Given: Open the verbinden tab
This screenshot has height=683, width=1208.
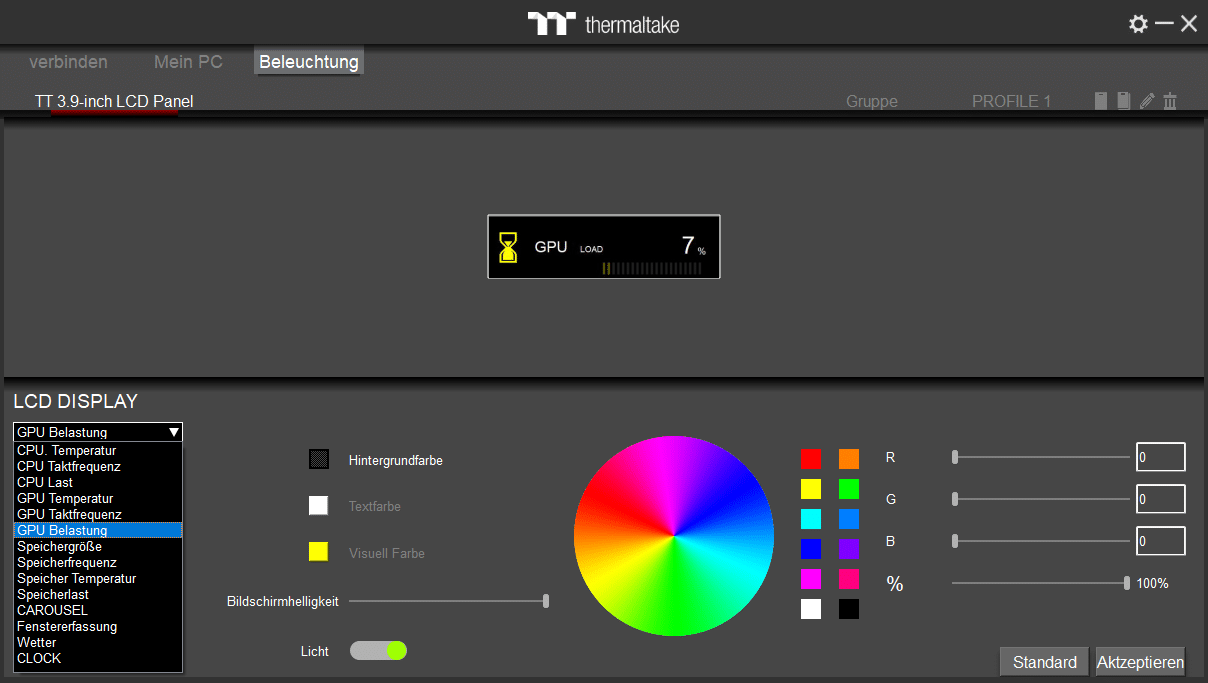Looking at the screenshot, I should coord(68,62).
